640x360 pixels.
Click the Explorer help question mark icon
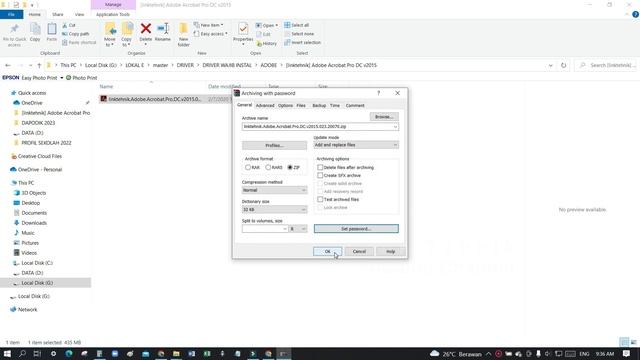[635, 14]
